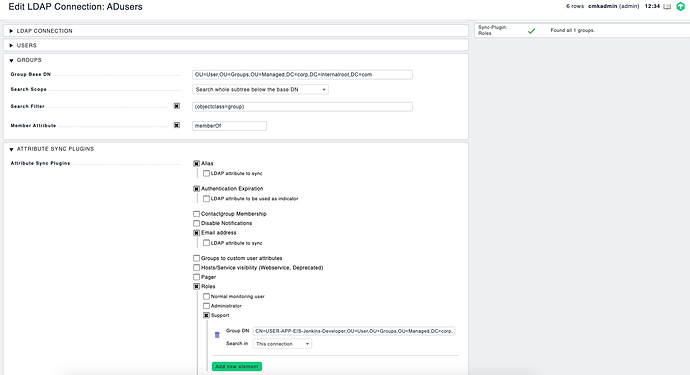Click the cmkadmin user name in header
The width and height of the screenshot is (690, 375).
click(602, 7)
